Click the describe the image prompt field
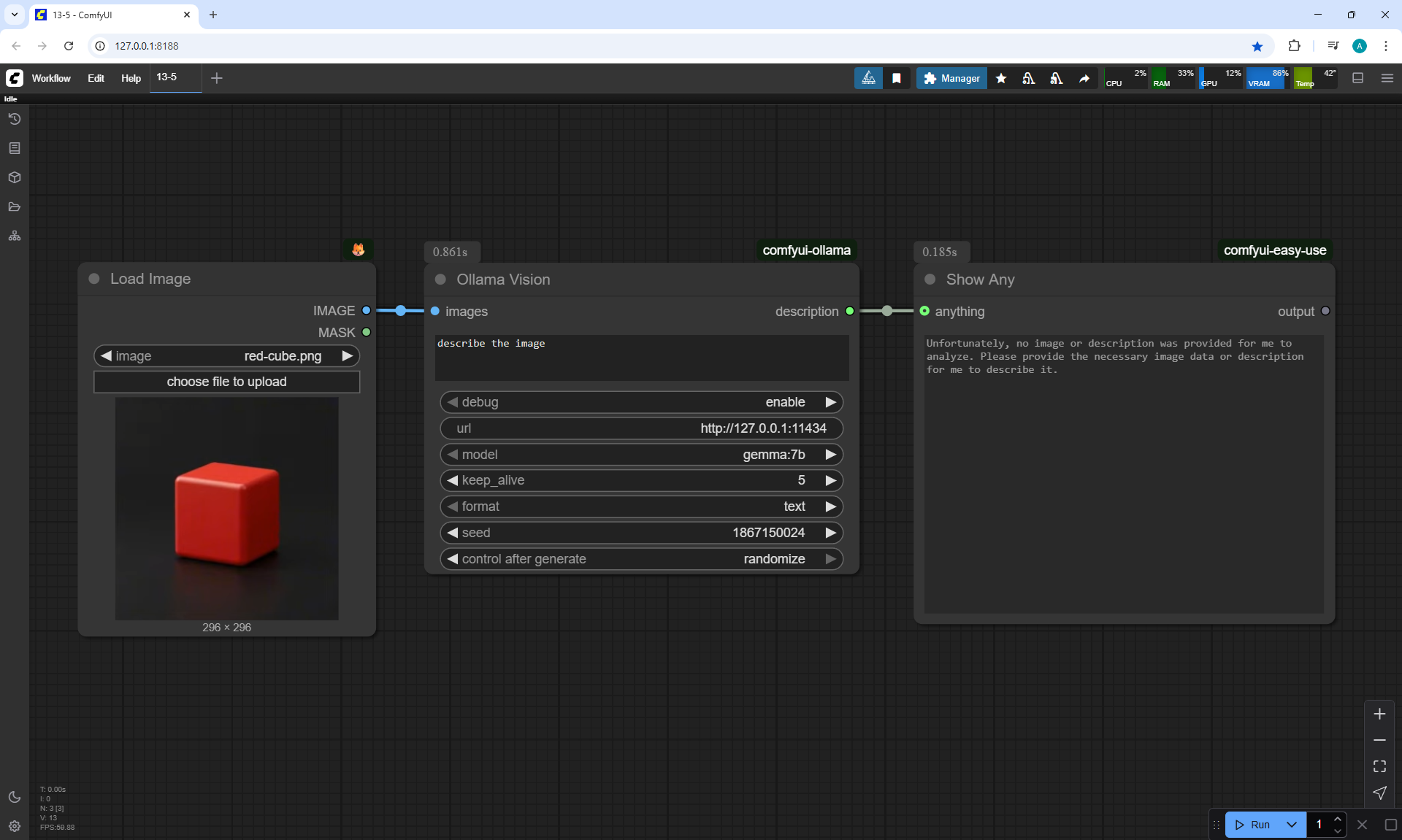This screenshot has height=840, width=1402. click(641, 358)
